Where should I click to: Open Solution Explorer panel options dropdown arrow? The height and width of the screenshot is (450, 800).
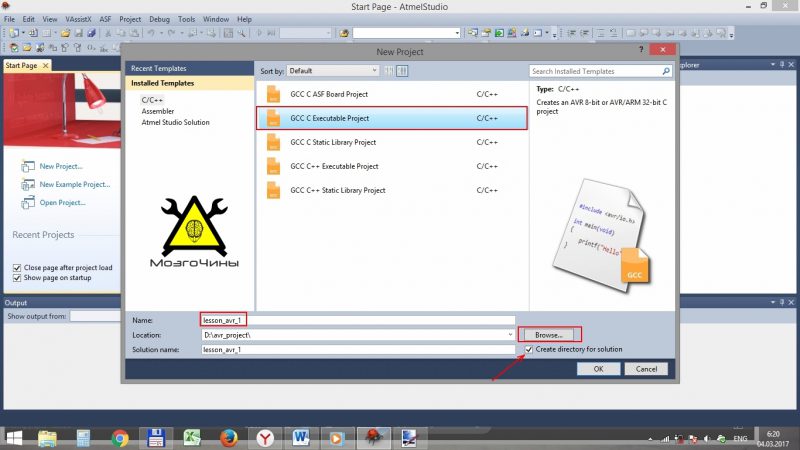(773, 64)
